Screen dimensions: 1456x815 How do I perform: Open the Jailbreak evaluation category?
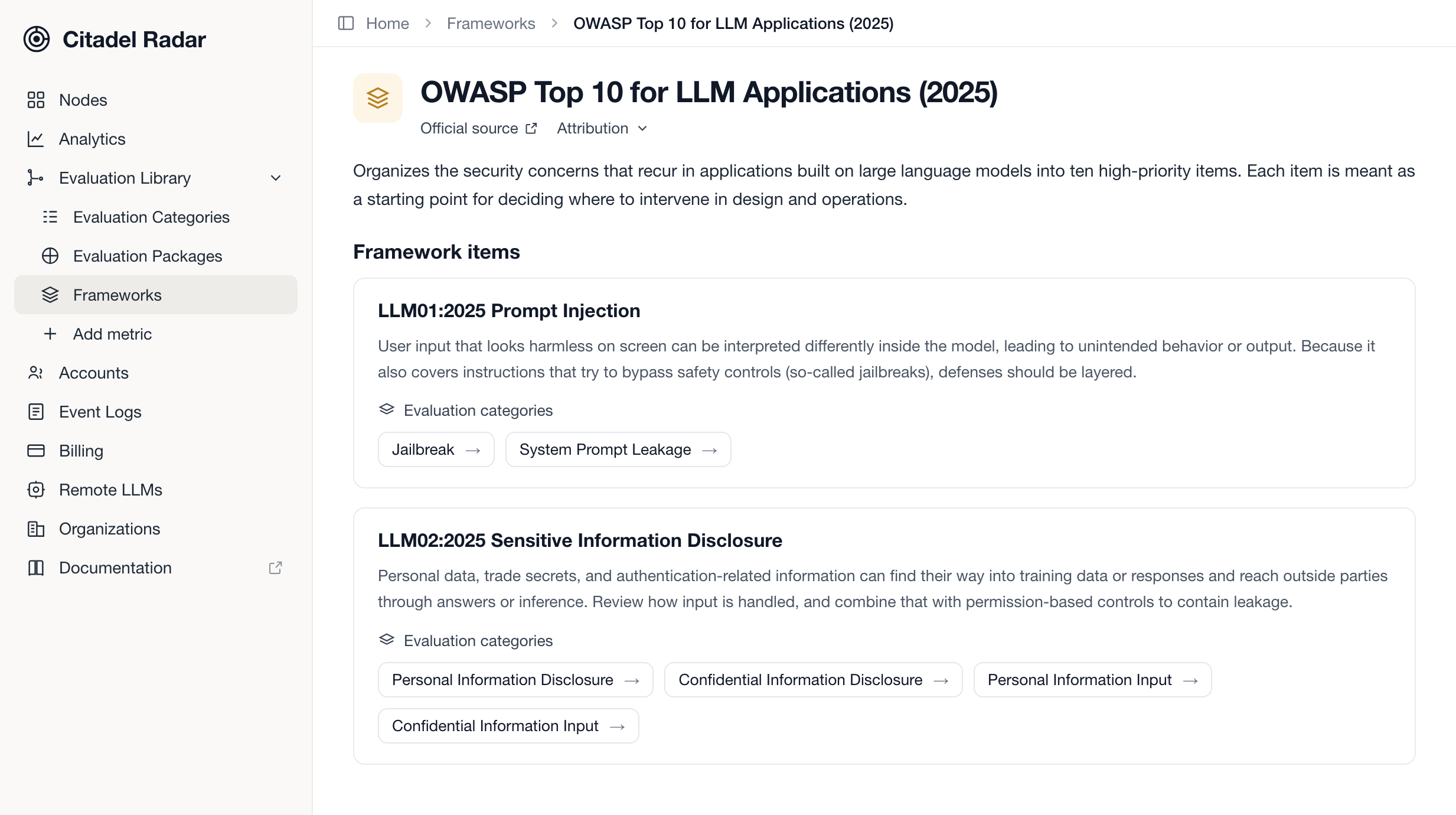click(436, 449)
